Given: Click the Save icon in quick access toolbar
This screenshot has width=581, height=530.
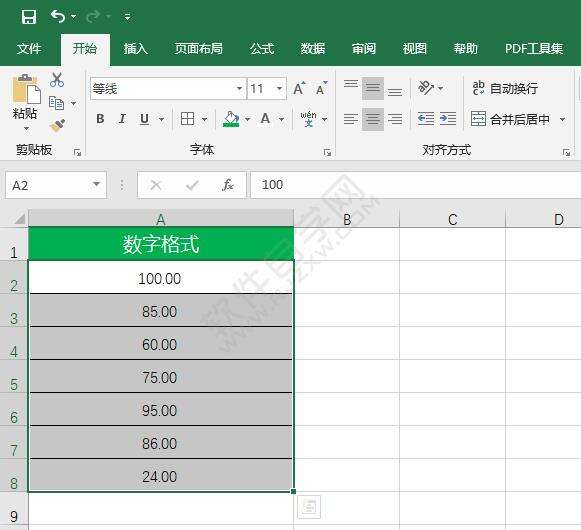Looking at the screenshot, I should [x=29, y=17].
